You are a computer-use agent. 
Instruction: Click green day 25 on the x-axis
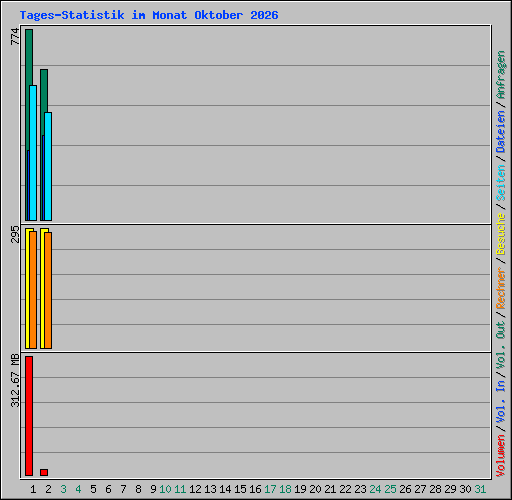click(390, 489)
